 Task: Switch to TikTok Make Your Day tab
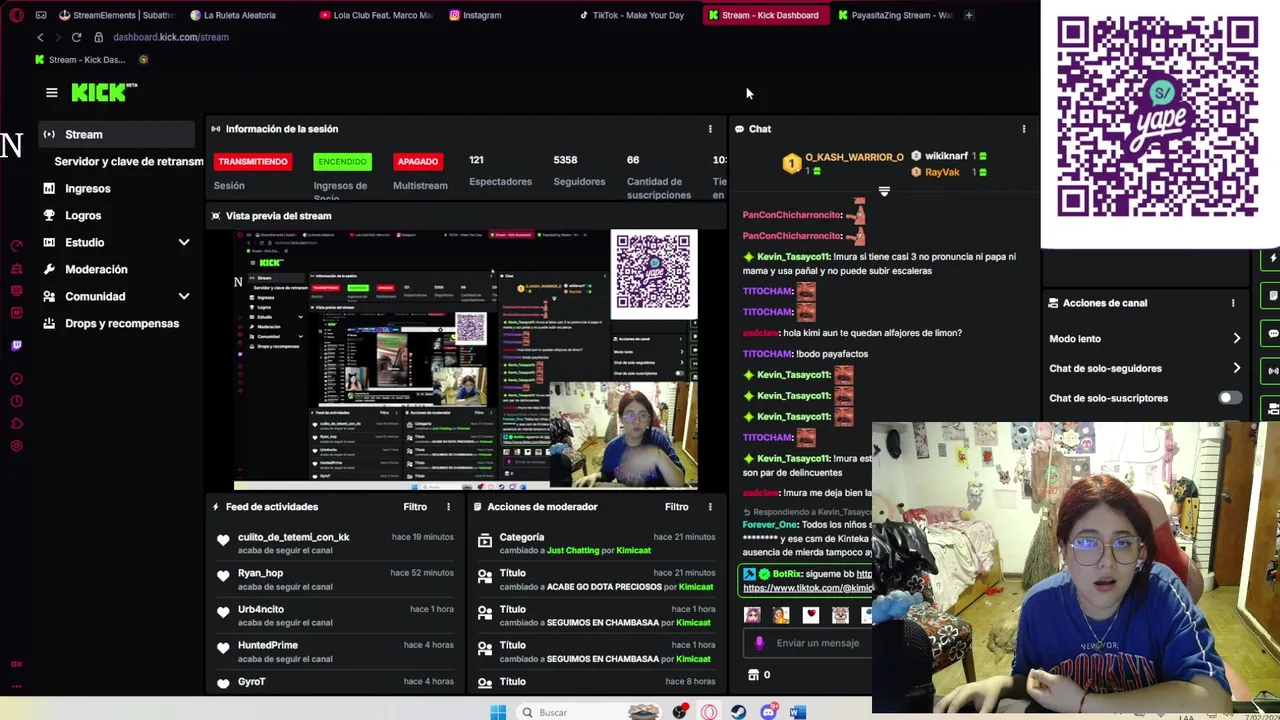[x=630, y=15]
